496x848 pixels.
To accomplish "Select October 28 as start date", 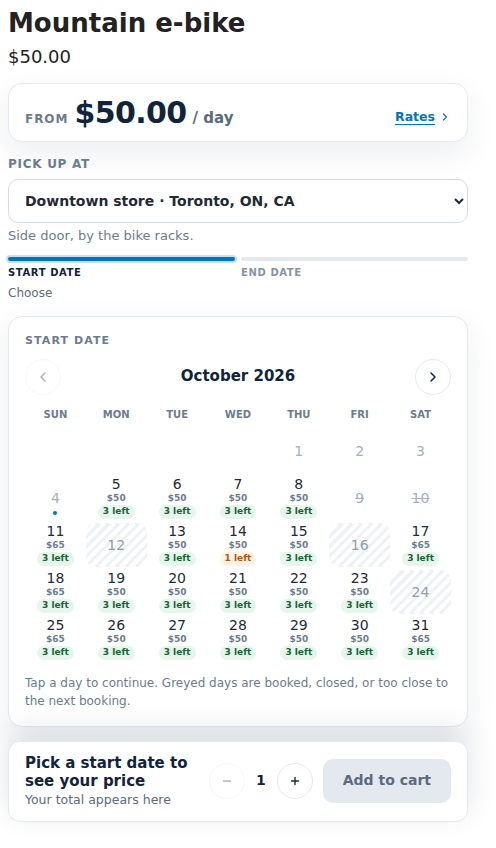I will pos(238,639).
